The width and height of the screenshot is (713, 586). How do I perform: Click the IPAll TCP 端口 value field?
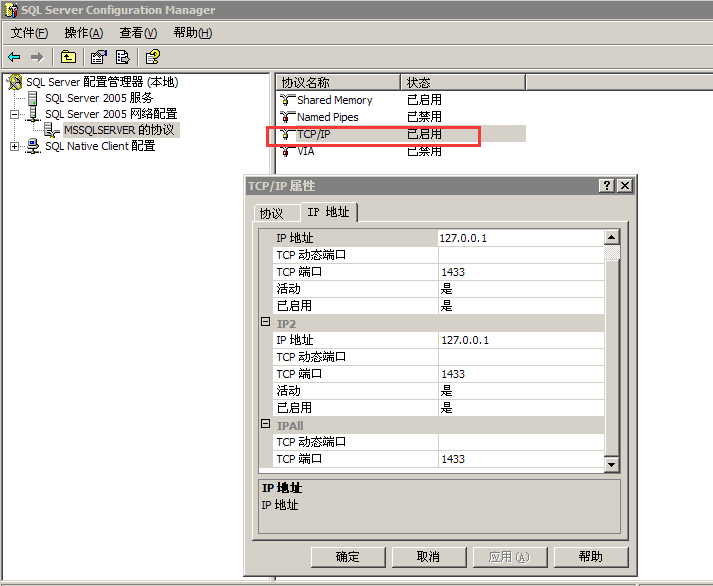point(520,459)
